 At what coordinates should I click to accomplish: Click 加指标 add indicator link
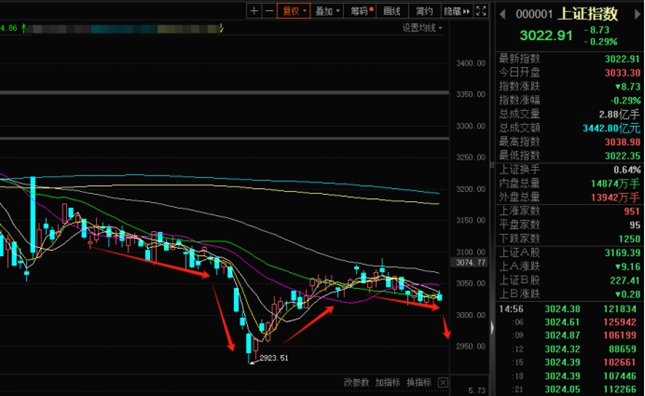point(387,382)
